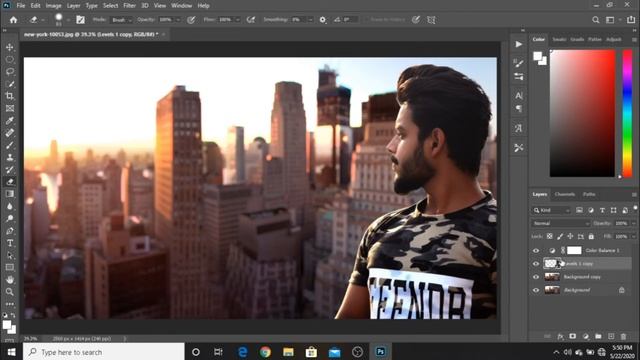Toggle lock position icon
The width and height of the screenshot is (640, 360).
(x=570, y=236)
